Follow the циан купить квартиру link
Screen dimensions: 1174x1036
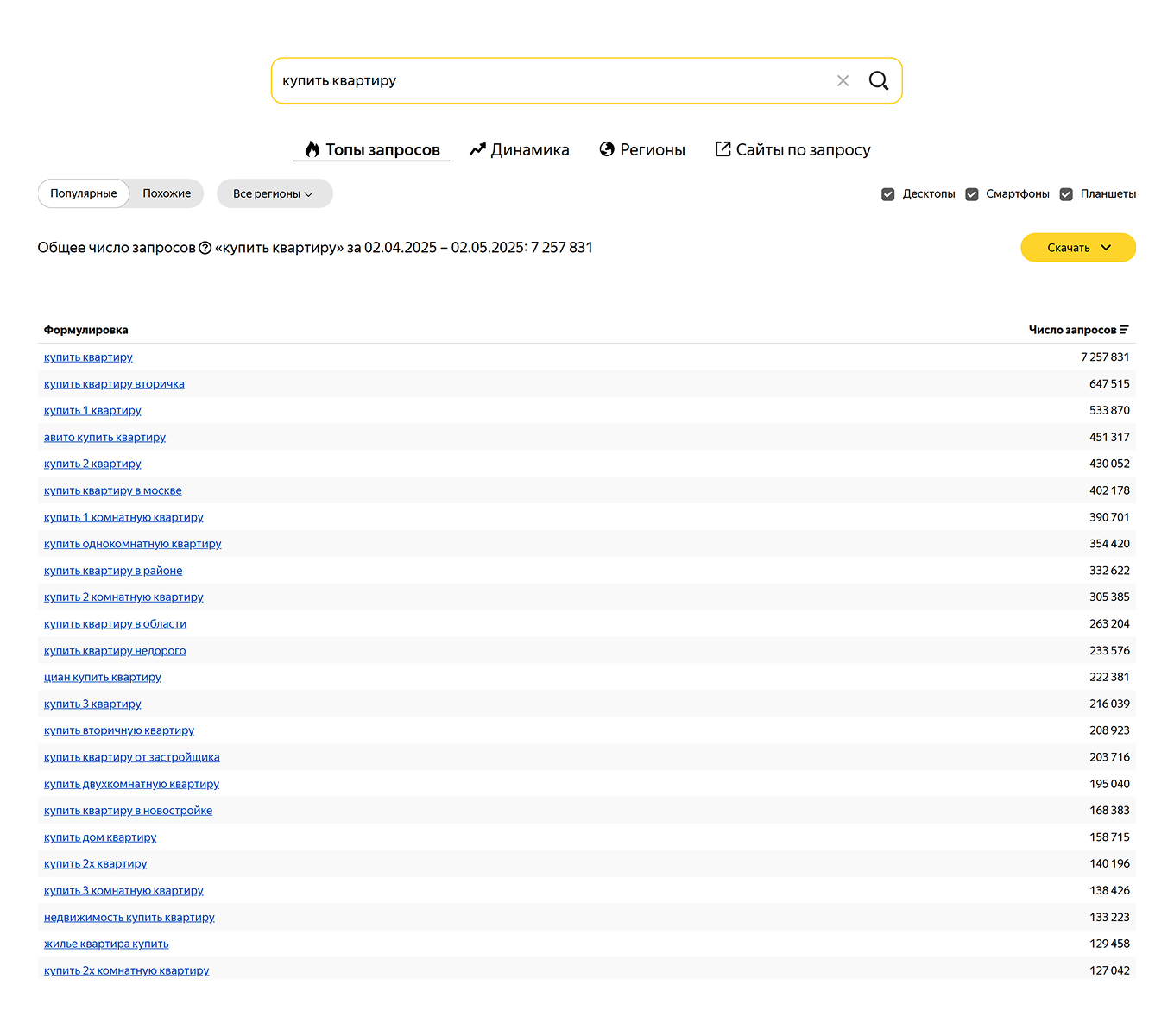[x=103, y=678]
